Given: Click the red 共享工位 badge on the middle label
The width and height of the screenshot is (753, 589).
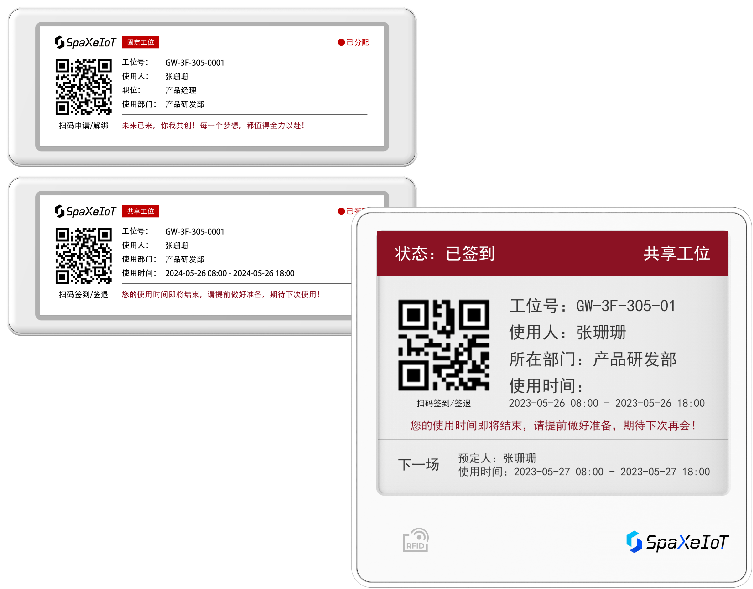Looking at the screenshot, I should point(140,211).
